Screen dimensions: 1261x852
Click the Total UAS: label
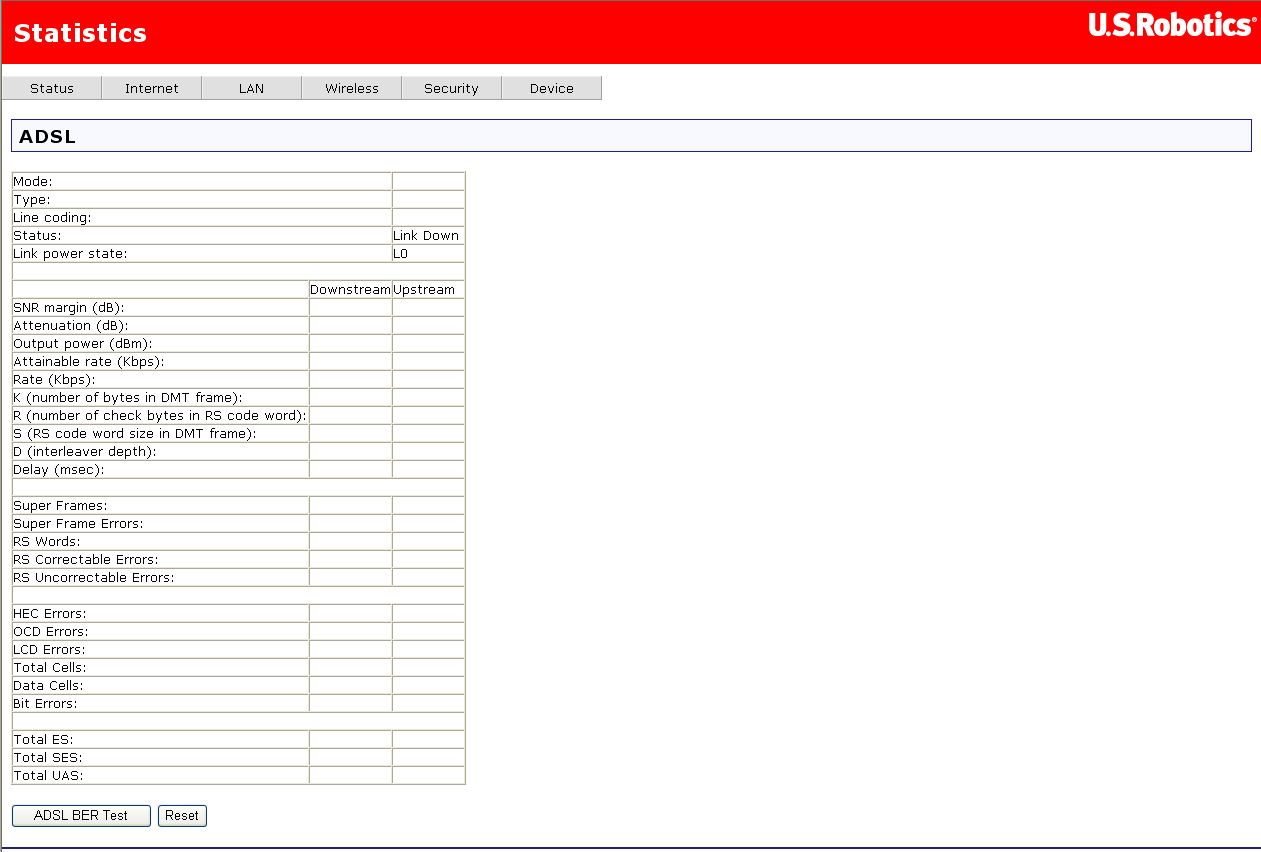click(x=48, y=776)
